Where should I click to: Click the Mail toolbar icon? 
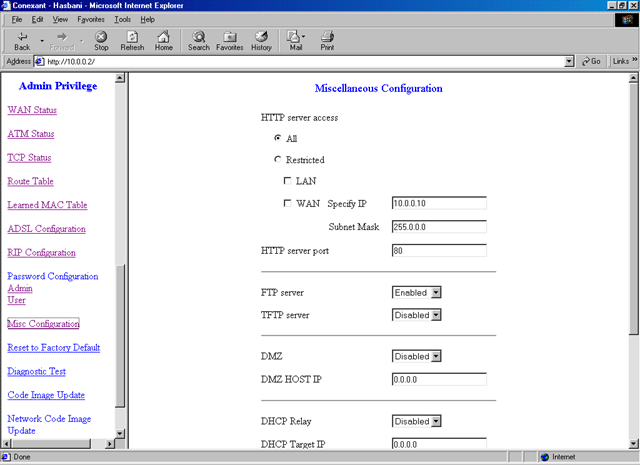coord(295,41)
